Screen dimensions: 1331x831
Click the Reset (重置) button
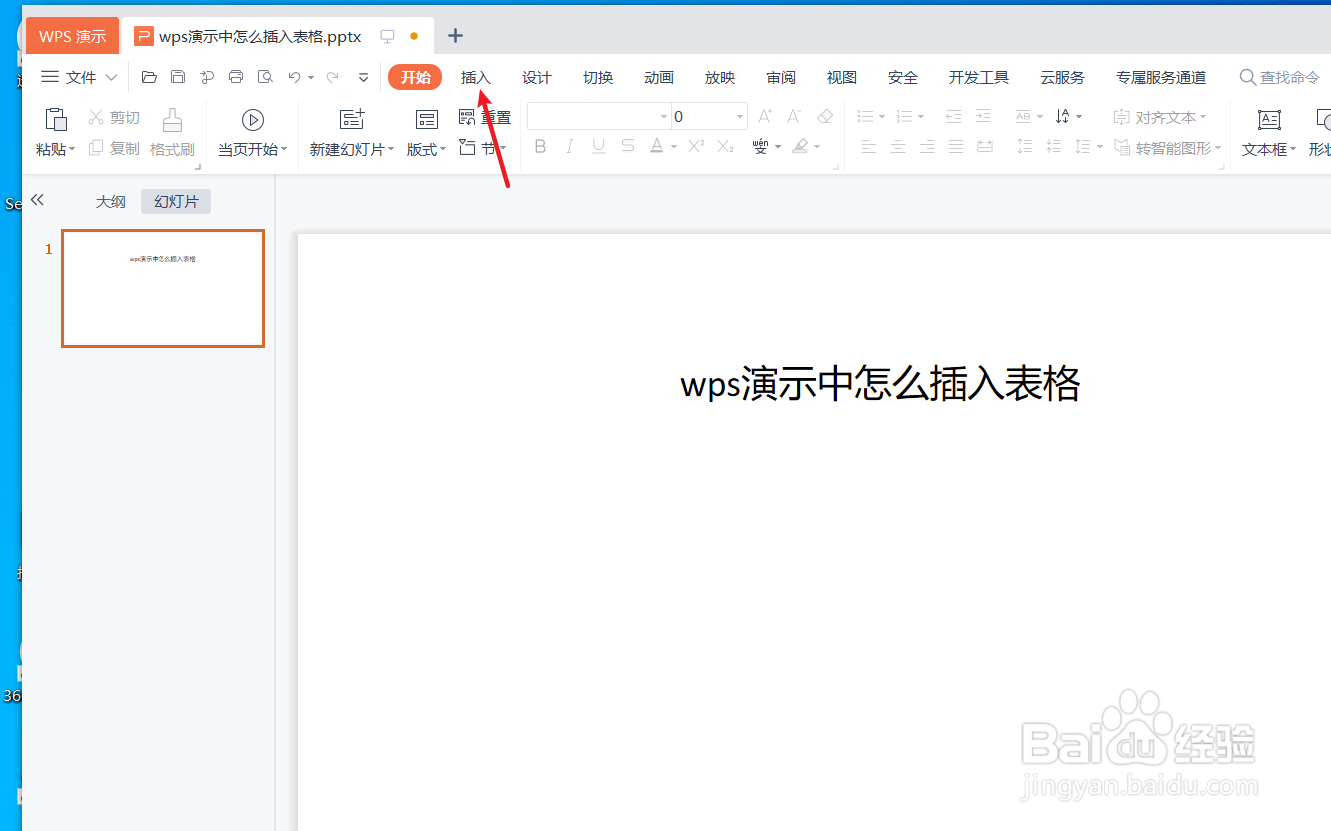(x=485, y=118)
